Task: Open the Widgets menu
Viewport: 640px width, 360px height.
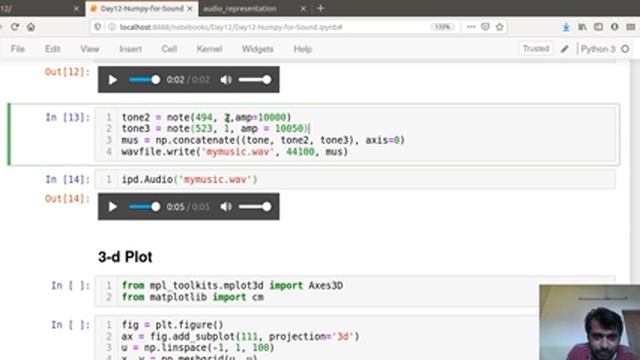Action: click(258, 49)
